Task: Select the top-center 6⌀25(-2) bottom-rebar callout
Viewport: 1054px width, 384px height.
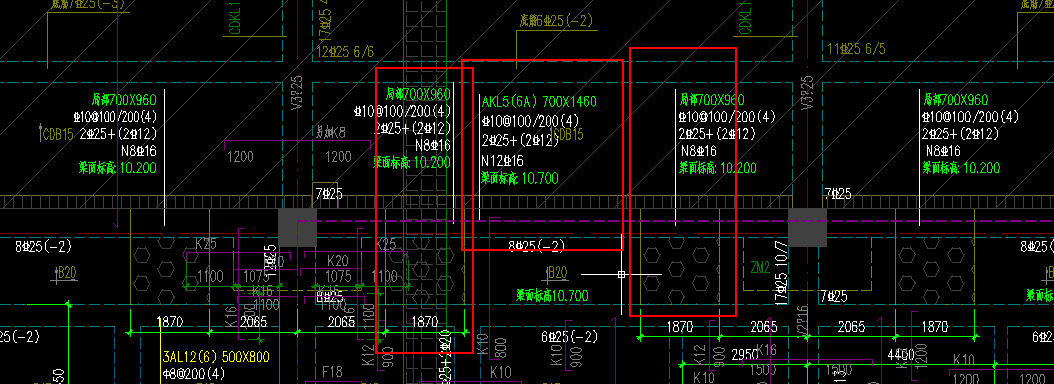Action: click(555, 21)
